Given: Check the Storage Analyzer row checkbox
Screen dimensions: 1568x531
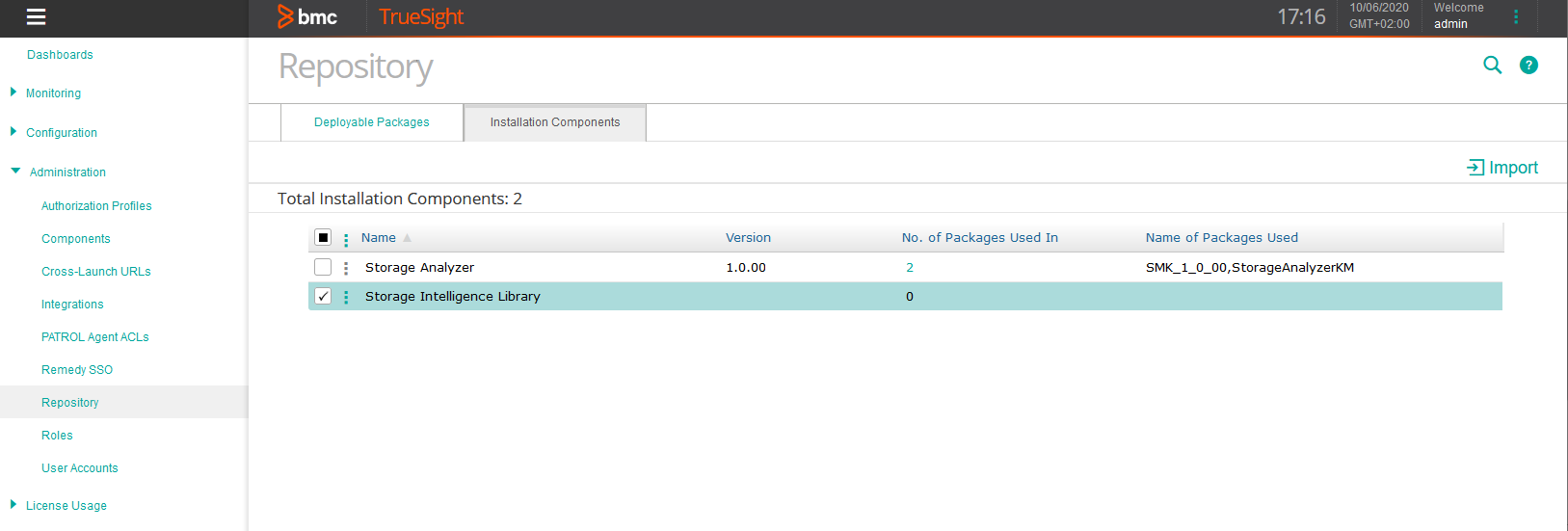Looking at the screenshot, I should [x=323, y=267].
